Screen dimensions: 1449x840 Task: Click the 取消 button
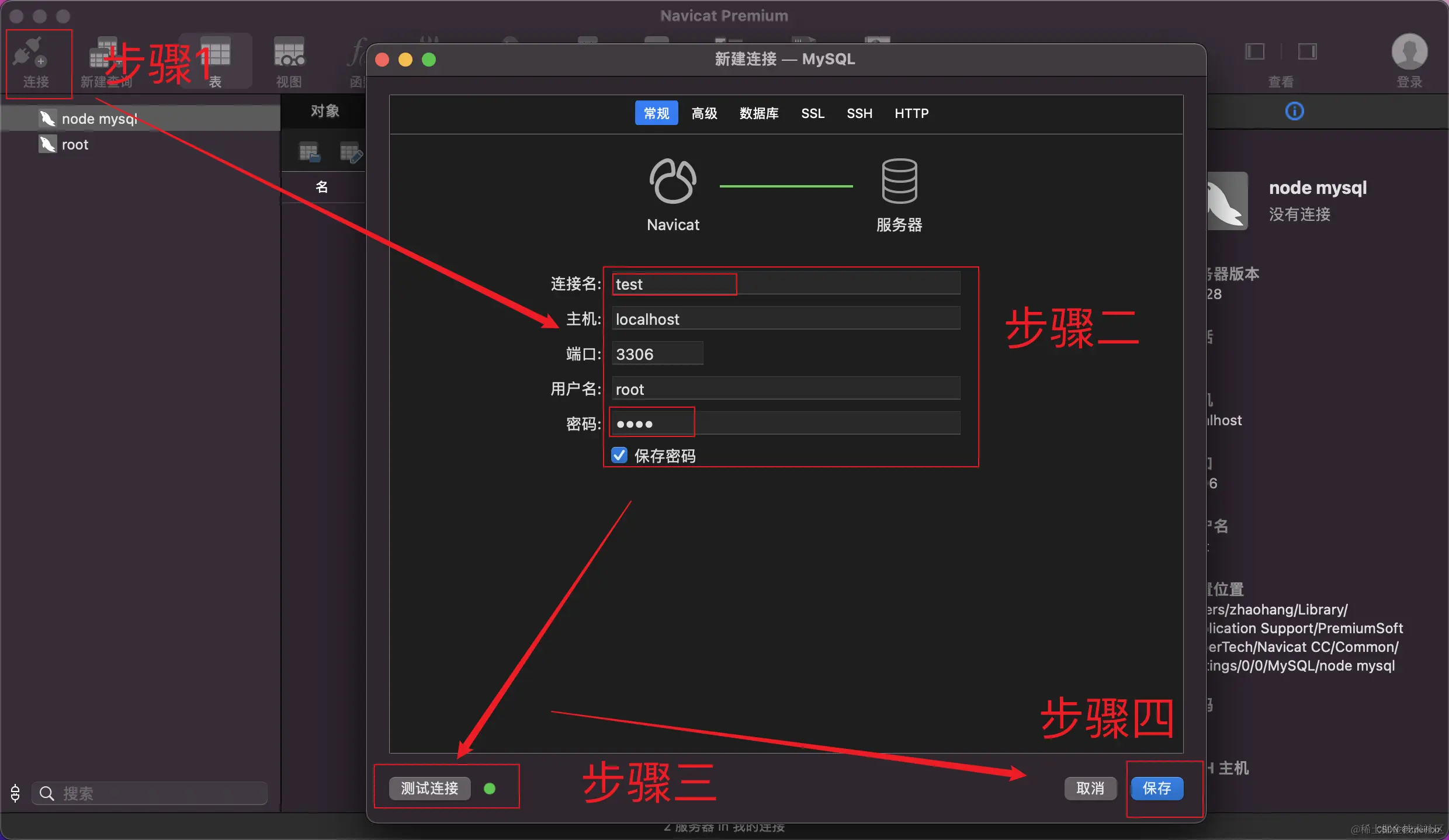pyautogui.click(x=1090, y=789)
